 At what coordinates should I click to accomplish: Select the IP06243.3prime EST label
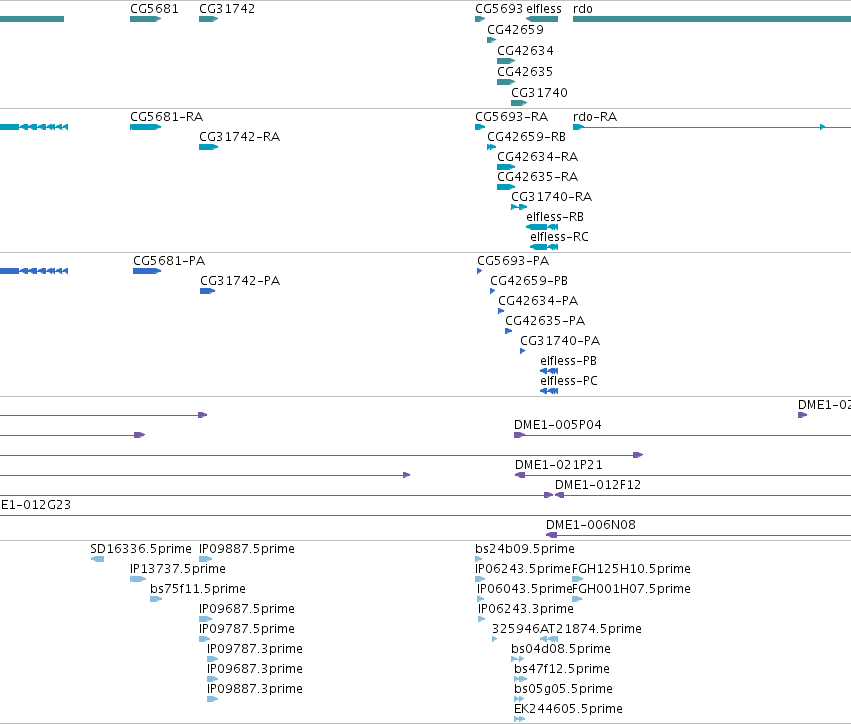click(525, 609)
